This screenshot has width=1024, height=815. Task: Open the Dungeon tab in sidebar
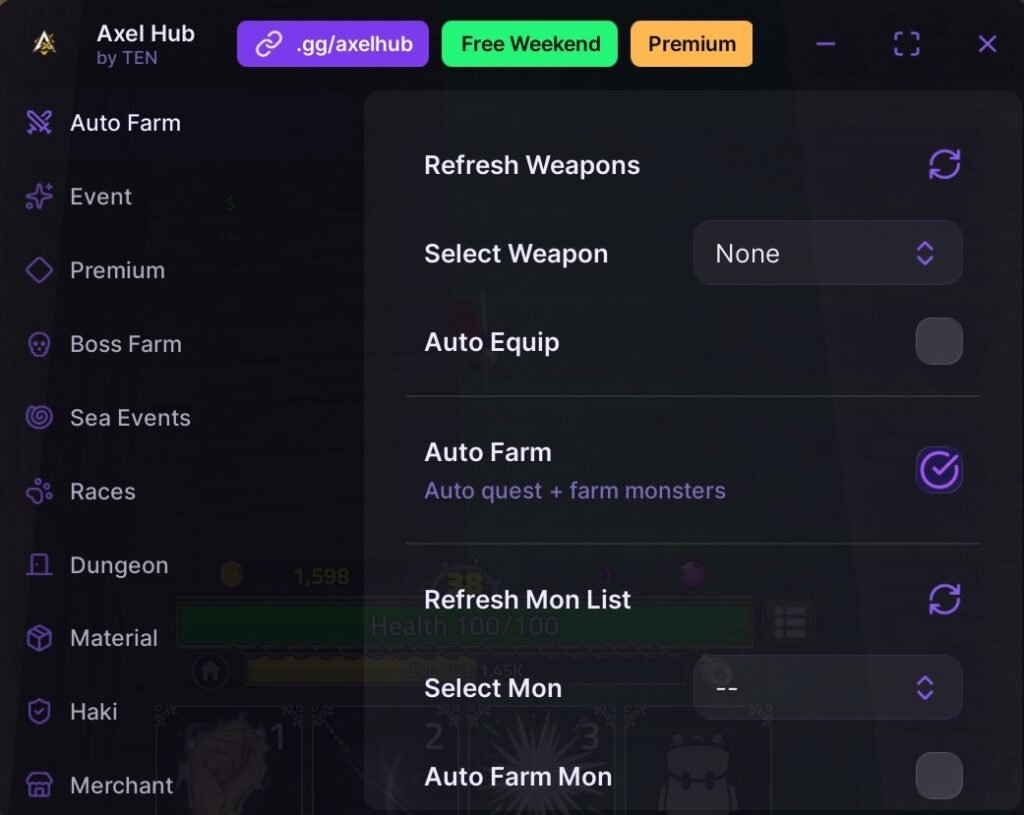point(118,565)
